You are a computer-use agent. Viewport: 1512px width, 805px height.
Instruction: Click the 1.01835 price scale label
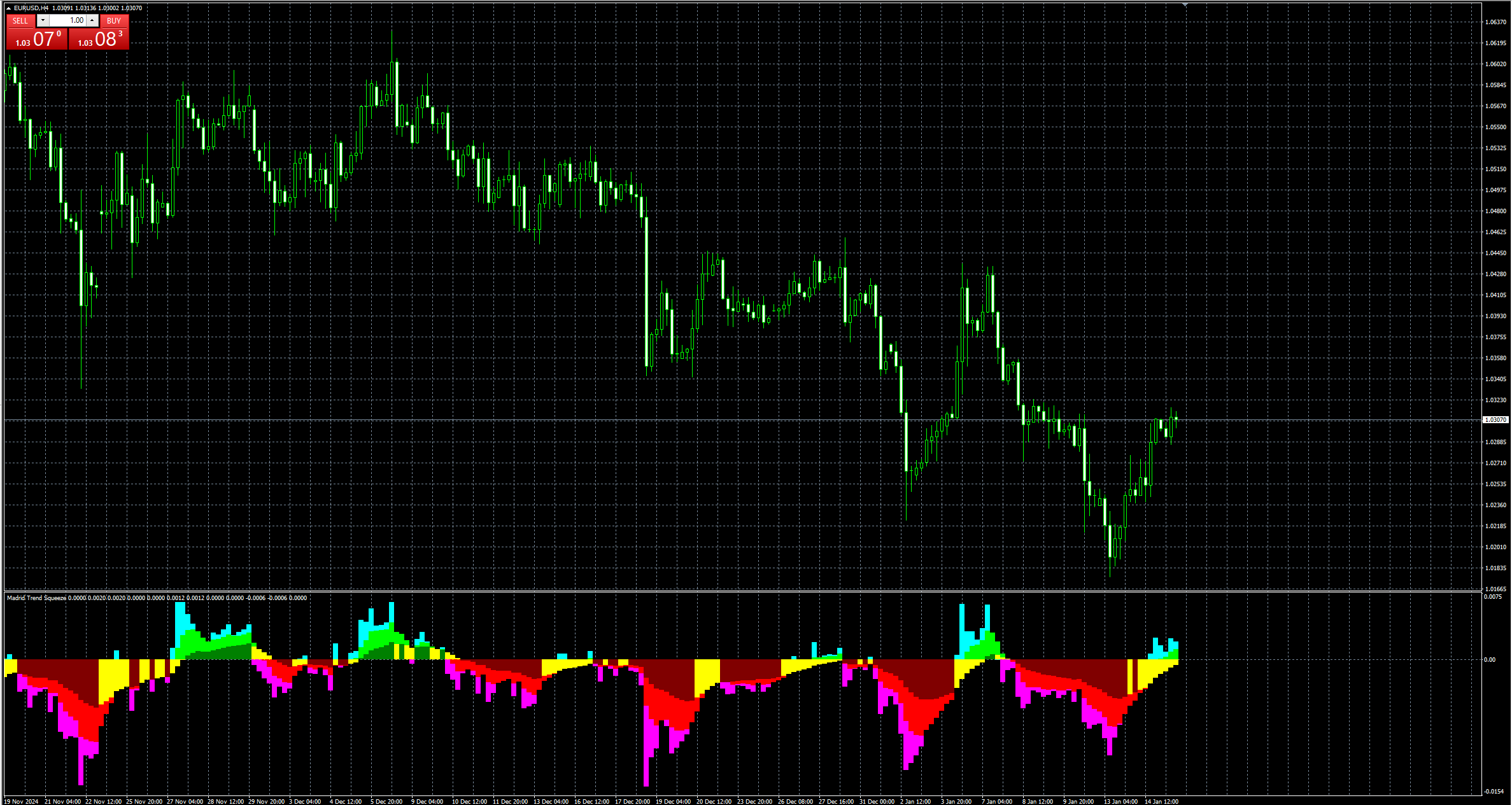click(1495, 568)
